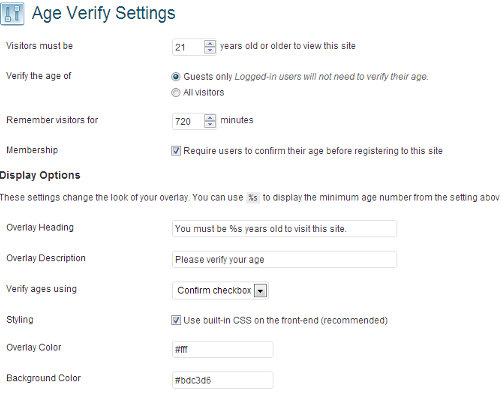This screenshot has width=500, height=400.
Task: Click the Membership checkbox label text
Action: click(x=313, y=151)
